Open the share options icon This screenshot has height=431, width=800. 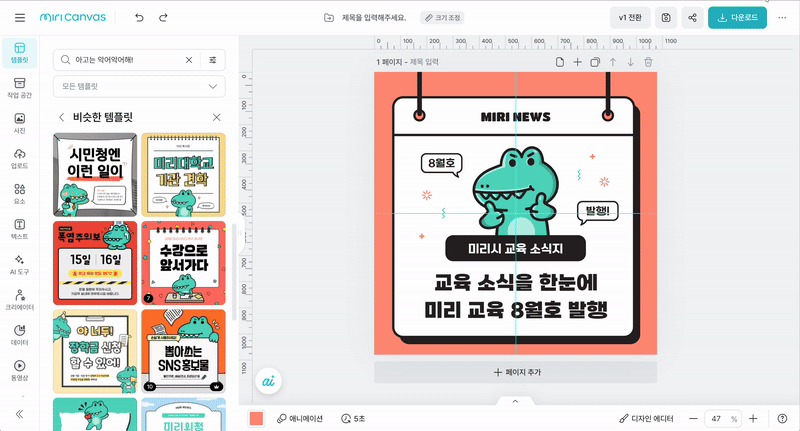[x=692, y=18]
